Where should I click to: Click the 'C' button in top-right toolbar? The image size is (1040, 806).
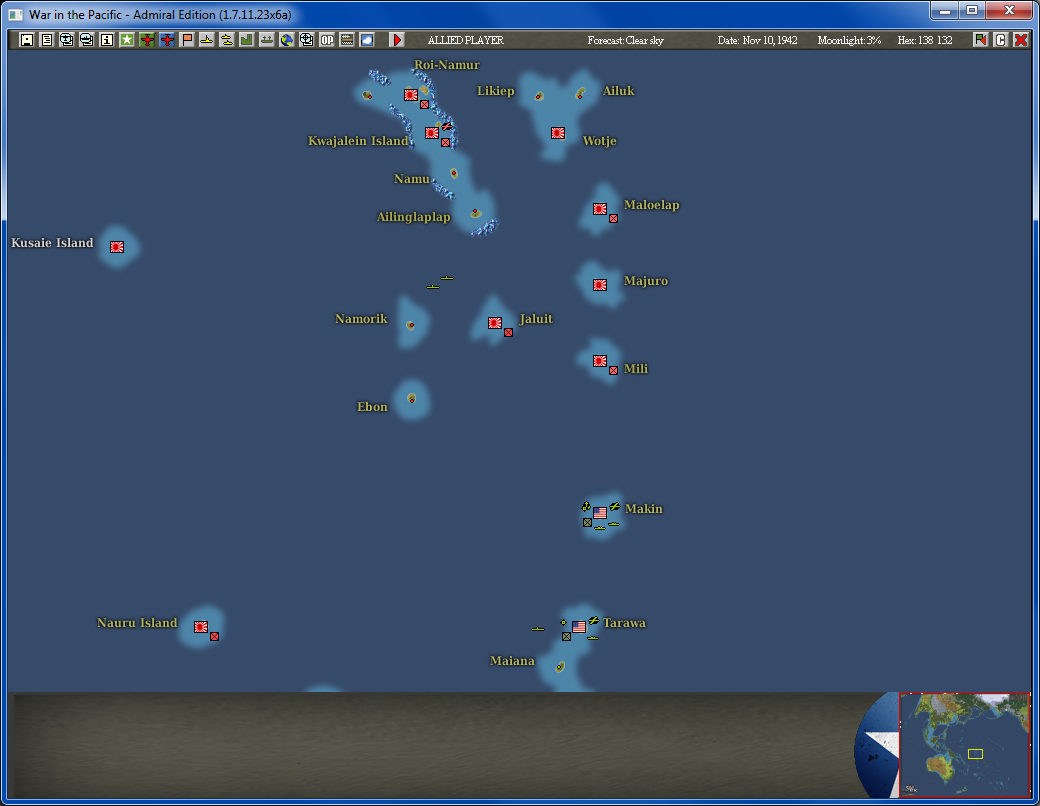(1000, 40)
